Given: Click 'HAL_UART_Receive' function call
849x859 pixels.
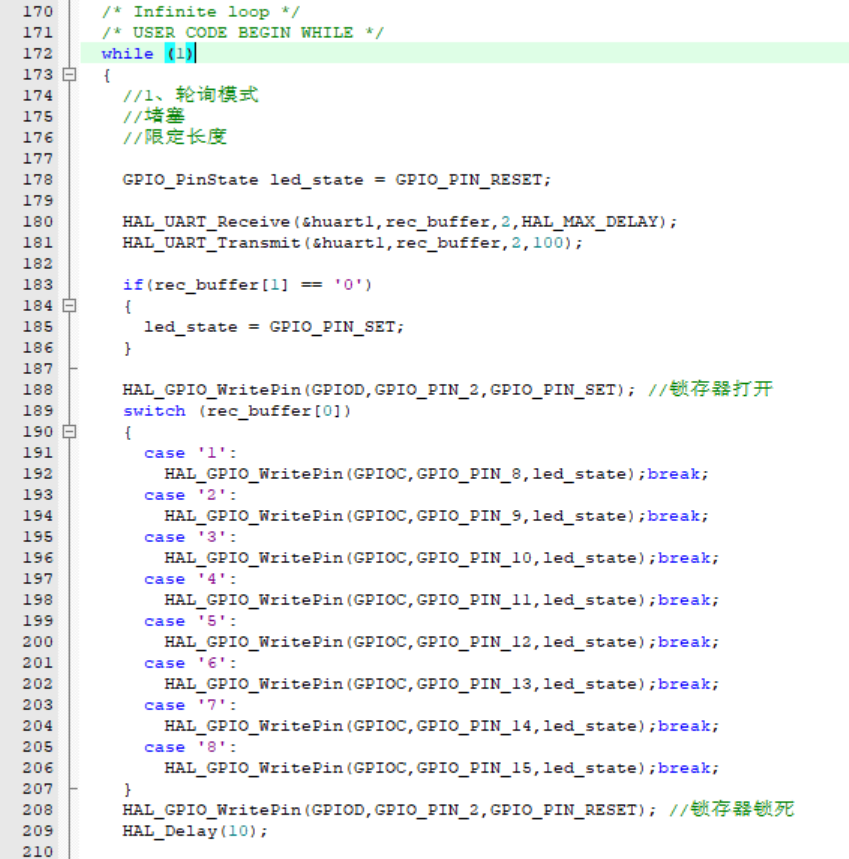Looking at the screenshot, I should click(206, 222).
